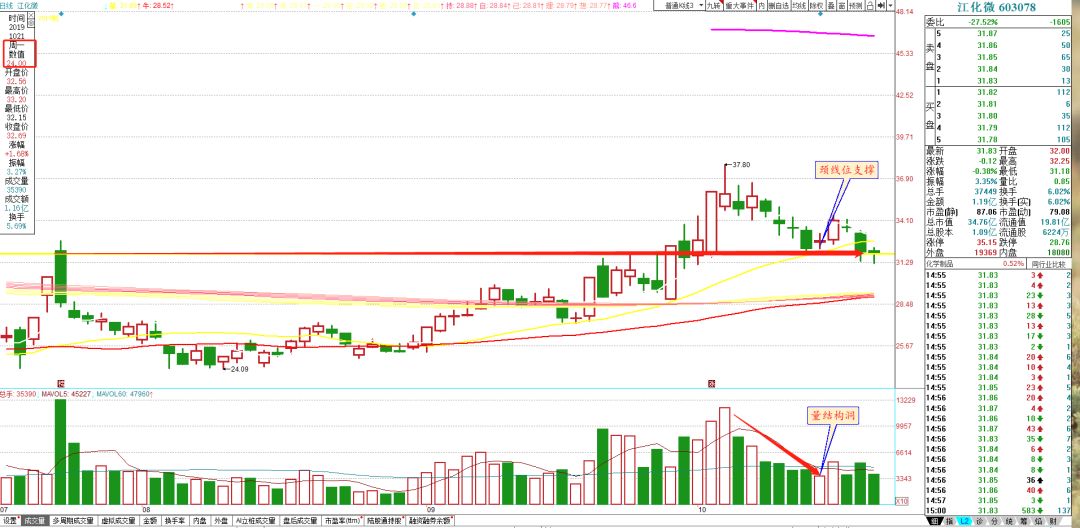The height and width of the screenshot is (528, 1080).
Task: Select the 换手率 tab
Action: [175, 521]
